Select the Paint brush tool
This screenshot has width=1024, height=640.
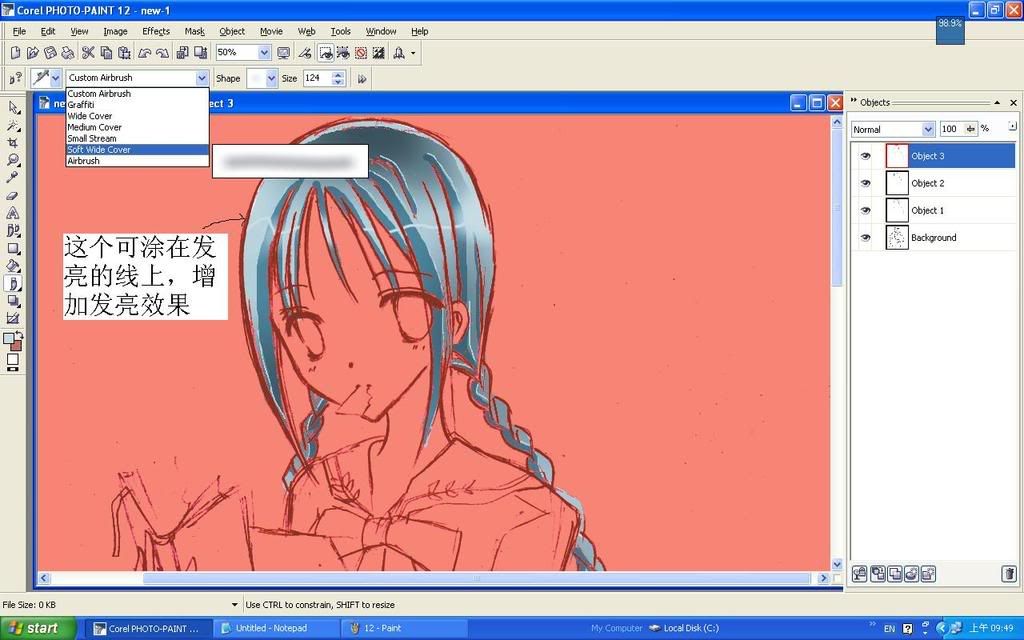tap(13, 283)
